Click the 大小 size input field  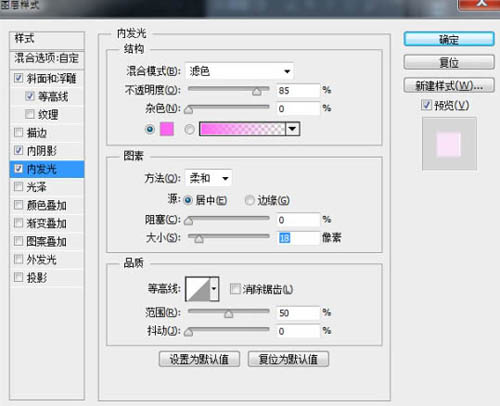click(298, 238)
